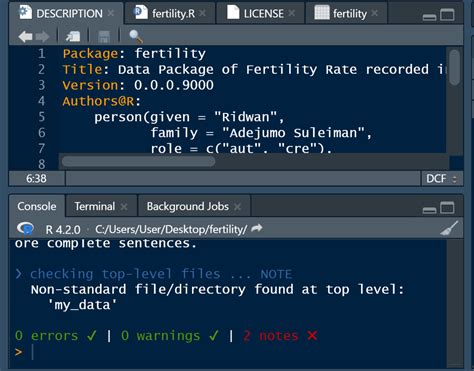Screen dimensions: 474x371
Task: Close the Terminal tab
Action: (x=124, y=207)
